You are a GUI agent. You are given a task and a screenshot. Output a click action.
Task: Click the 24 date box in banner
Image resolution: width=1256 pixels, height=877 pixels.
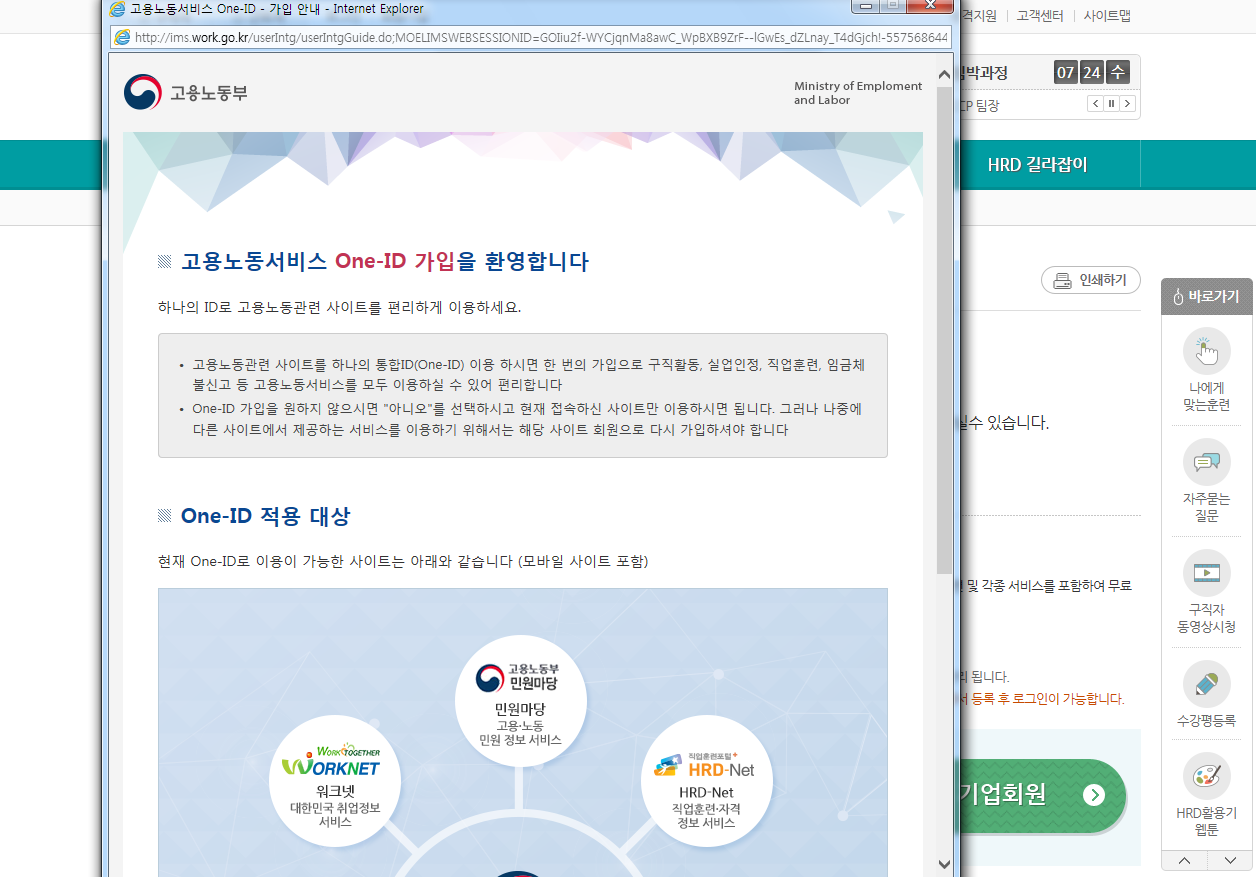1092,73
